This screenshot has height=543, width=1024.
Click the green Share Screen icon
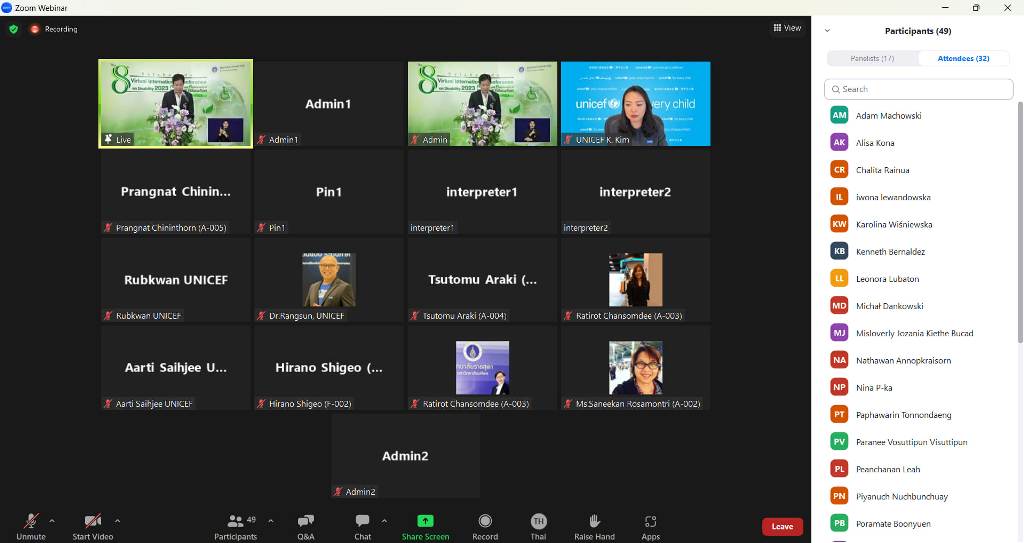click(x=425, y=521)
